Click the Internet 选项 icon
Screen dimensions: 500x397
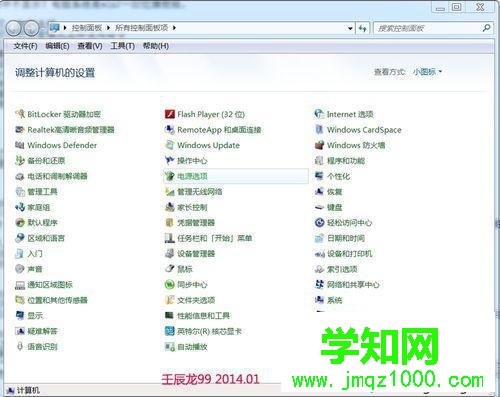[319, 114]
